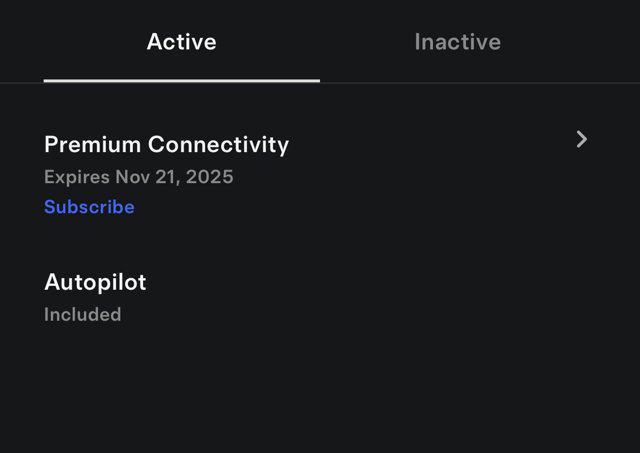Switch to the Inactive tab
This screenshot has height=453, width=640.
tap(457, 42)
